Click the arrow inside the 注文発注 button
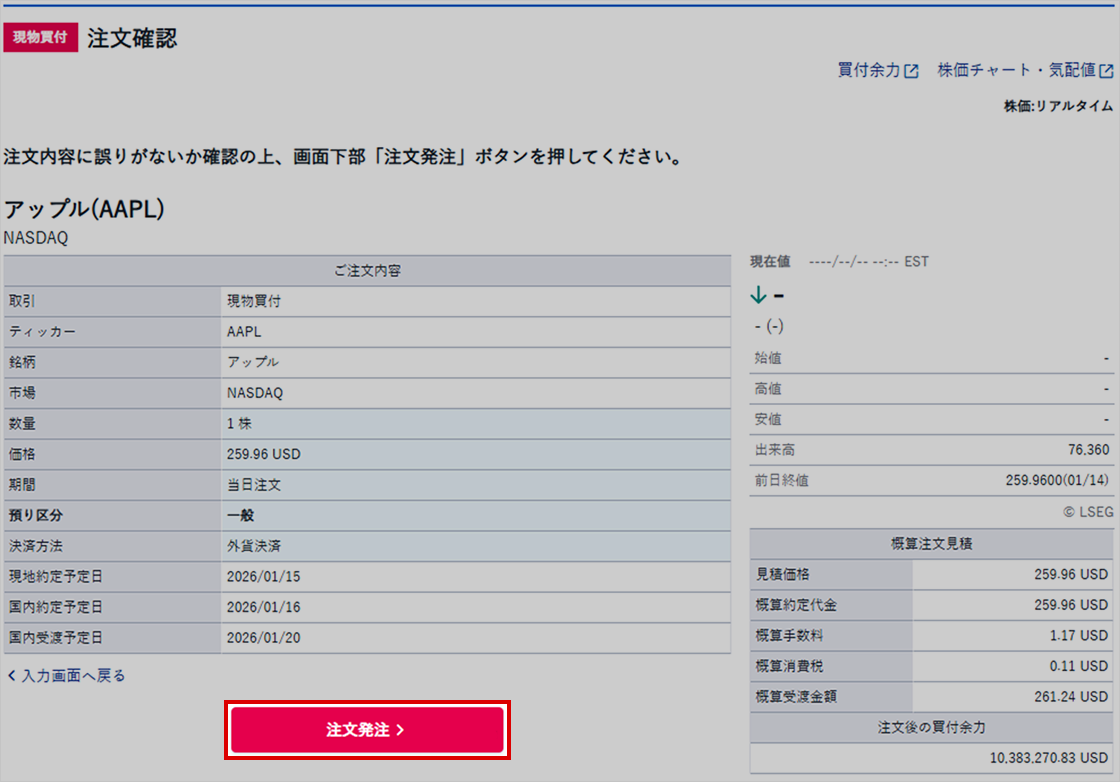 point(401,730)
